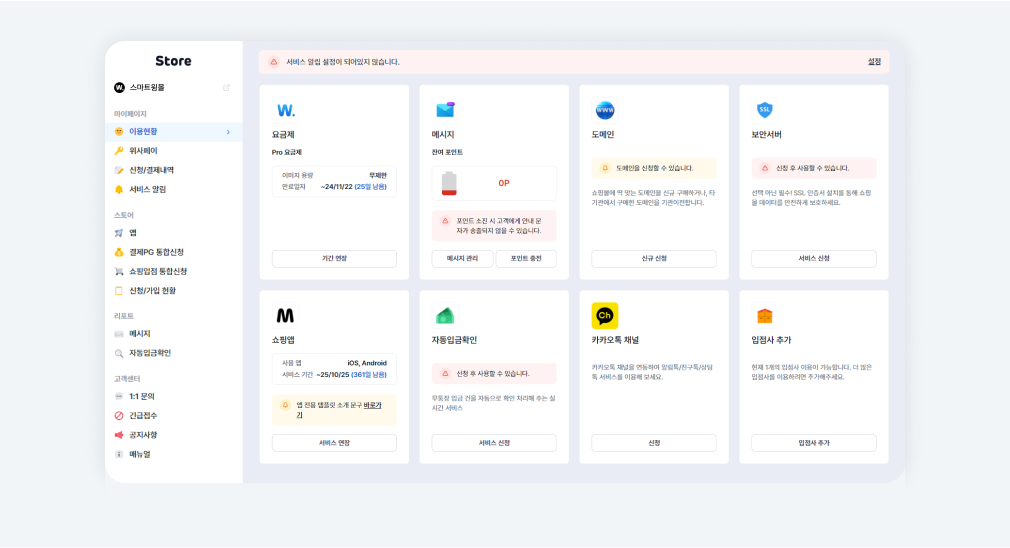Click 설정 link in the alert banner

coord(874,62)
